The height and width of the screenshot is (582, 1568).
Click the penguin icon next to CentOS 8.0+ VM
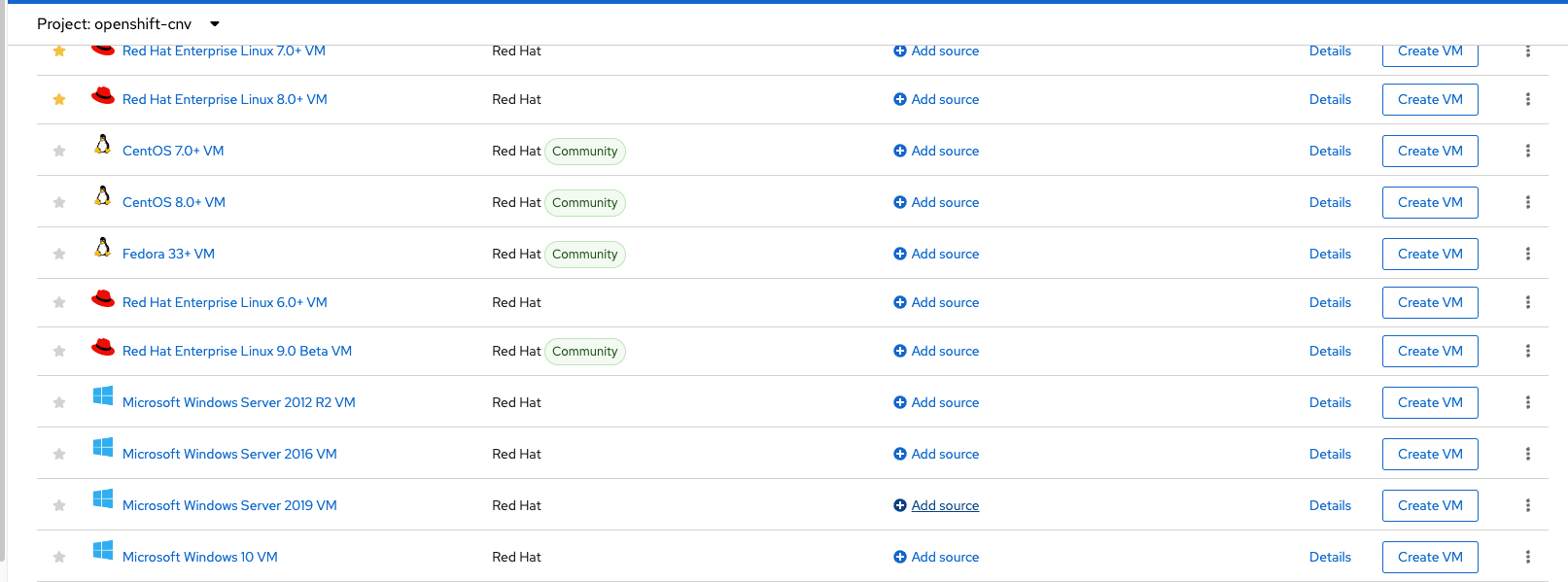103,196
